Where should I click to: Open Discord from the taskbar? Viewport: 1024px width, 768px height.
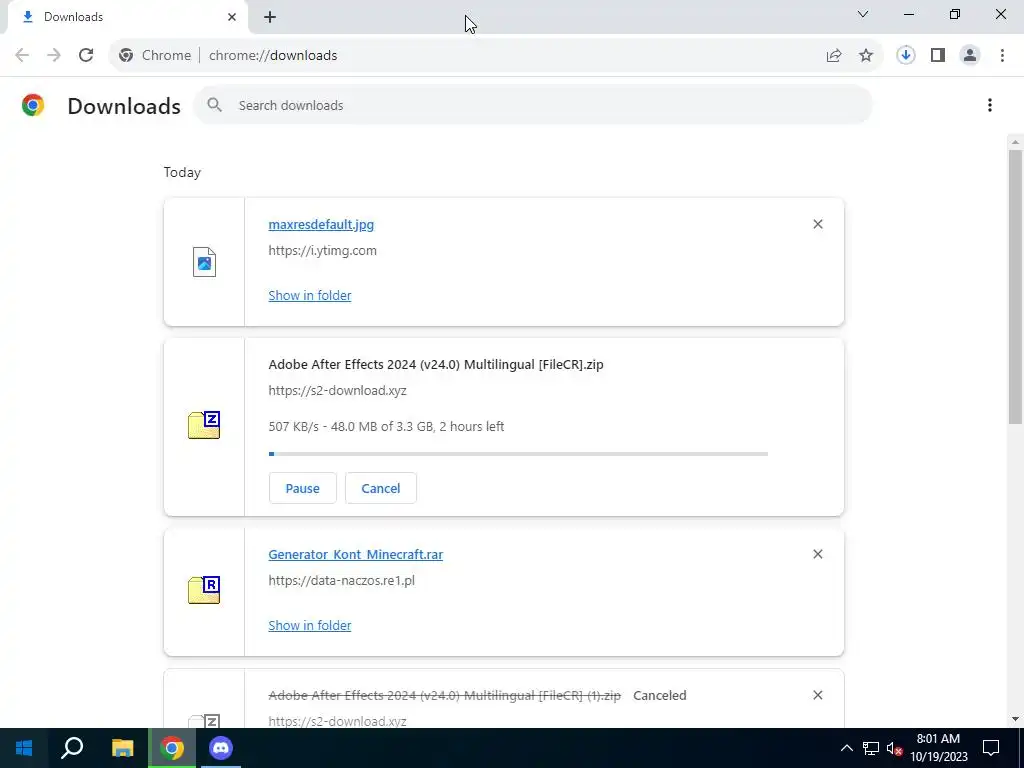point(221,748)
